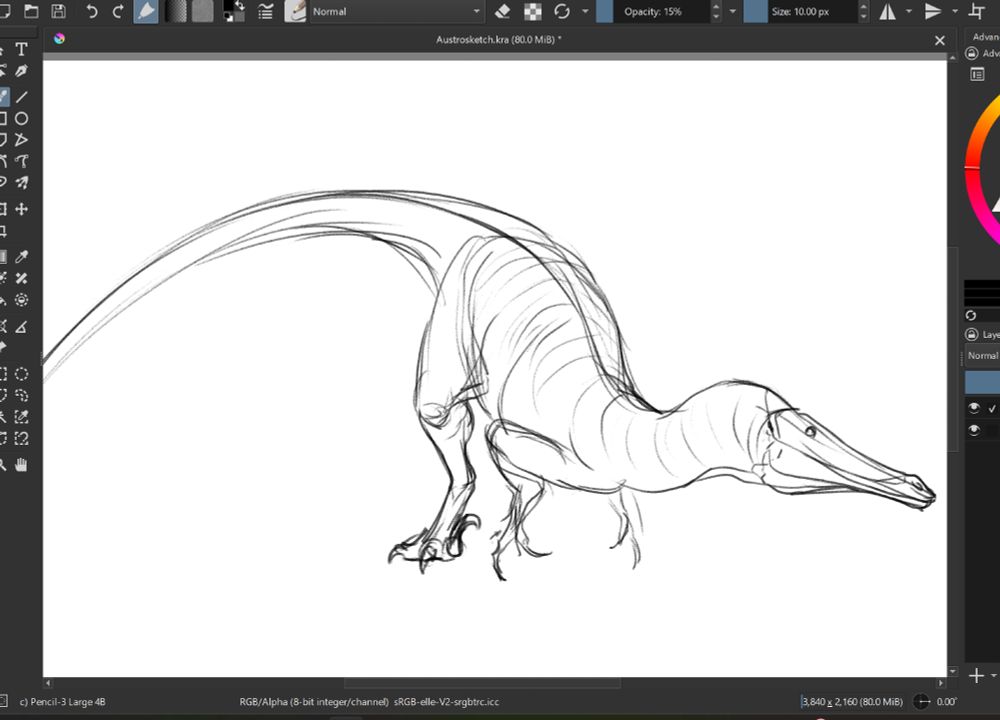Viewport: 1000px width, 720px height.
Task: Toggle visibility of the second layer
Action: coord(973,430)
